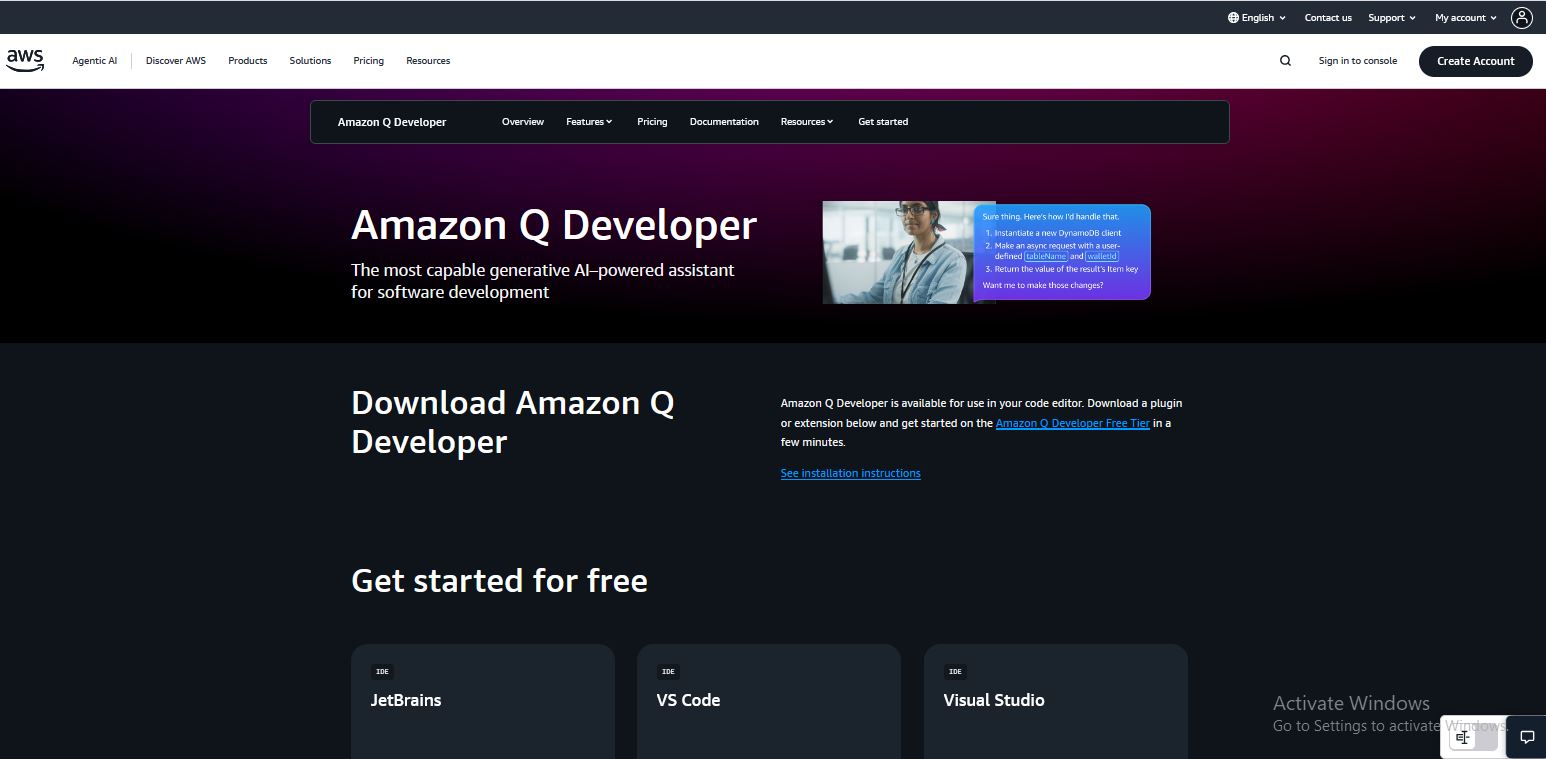Select the Visual Studio IDE card
The width and height of the screenshot is (1546, 759).
point(1055,700)
